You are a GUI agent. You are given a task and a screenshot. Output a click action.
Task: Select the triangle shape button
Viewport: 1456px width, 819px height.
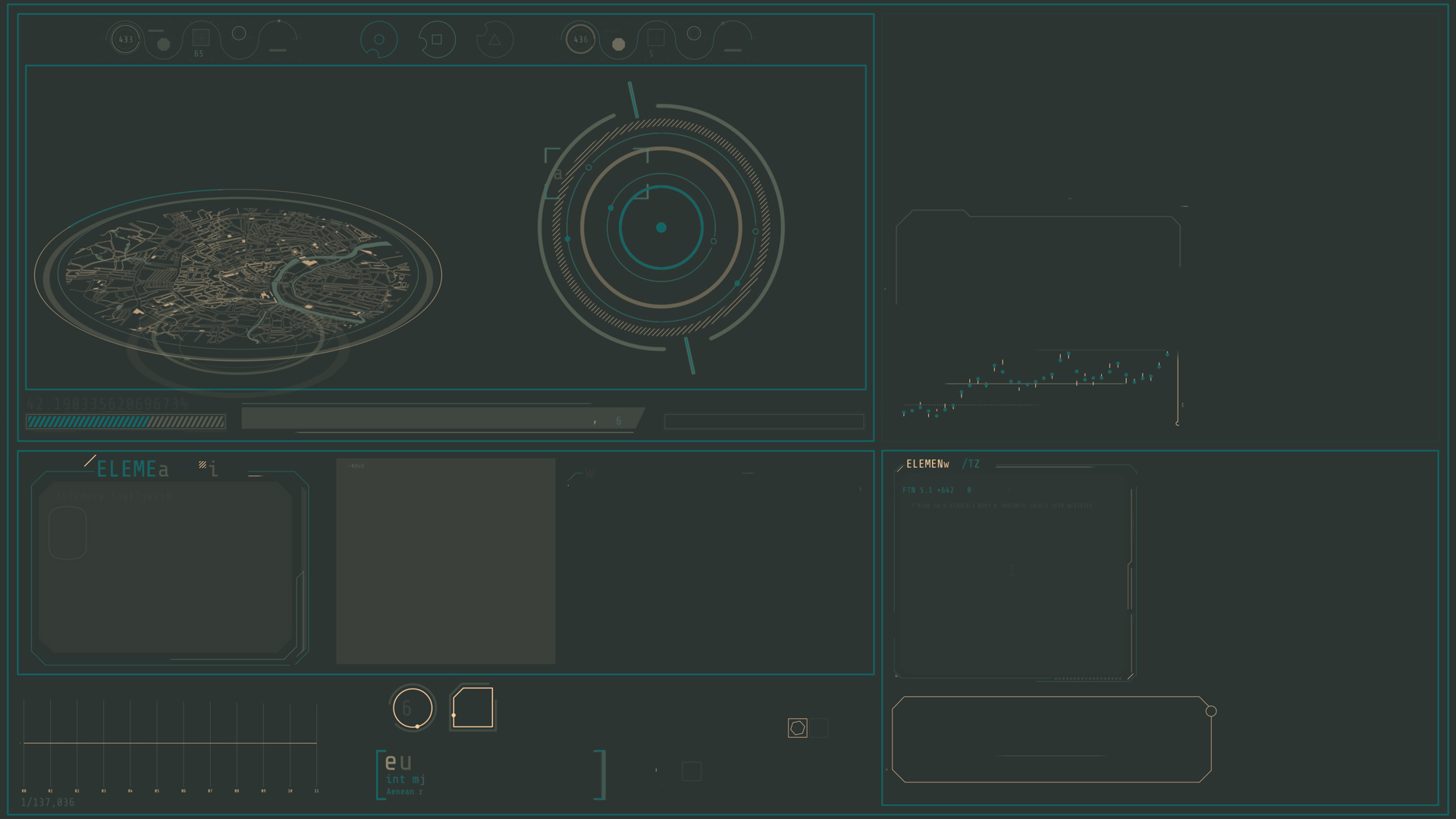tap(494, 39)
